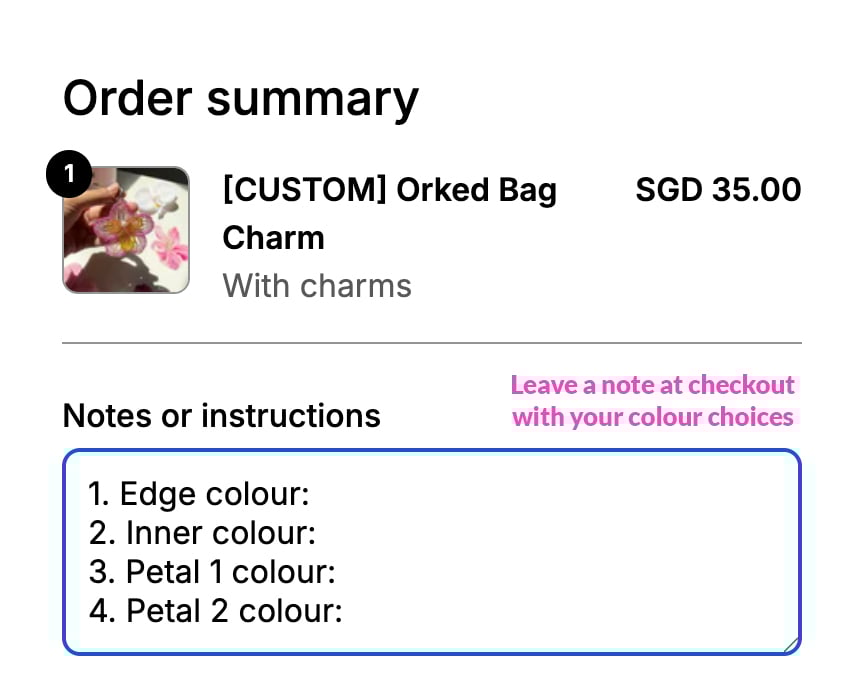Screen dimensions: 866x684
Task: Click the 35.00 price amount
Action: pos(756,189)
